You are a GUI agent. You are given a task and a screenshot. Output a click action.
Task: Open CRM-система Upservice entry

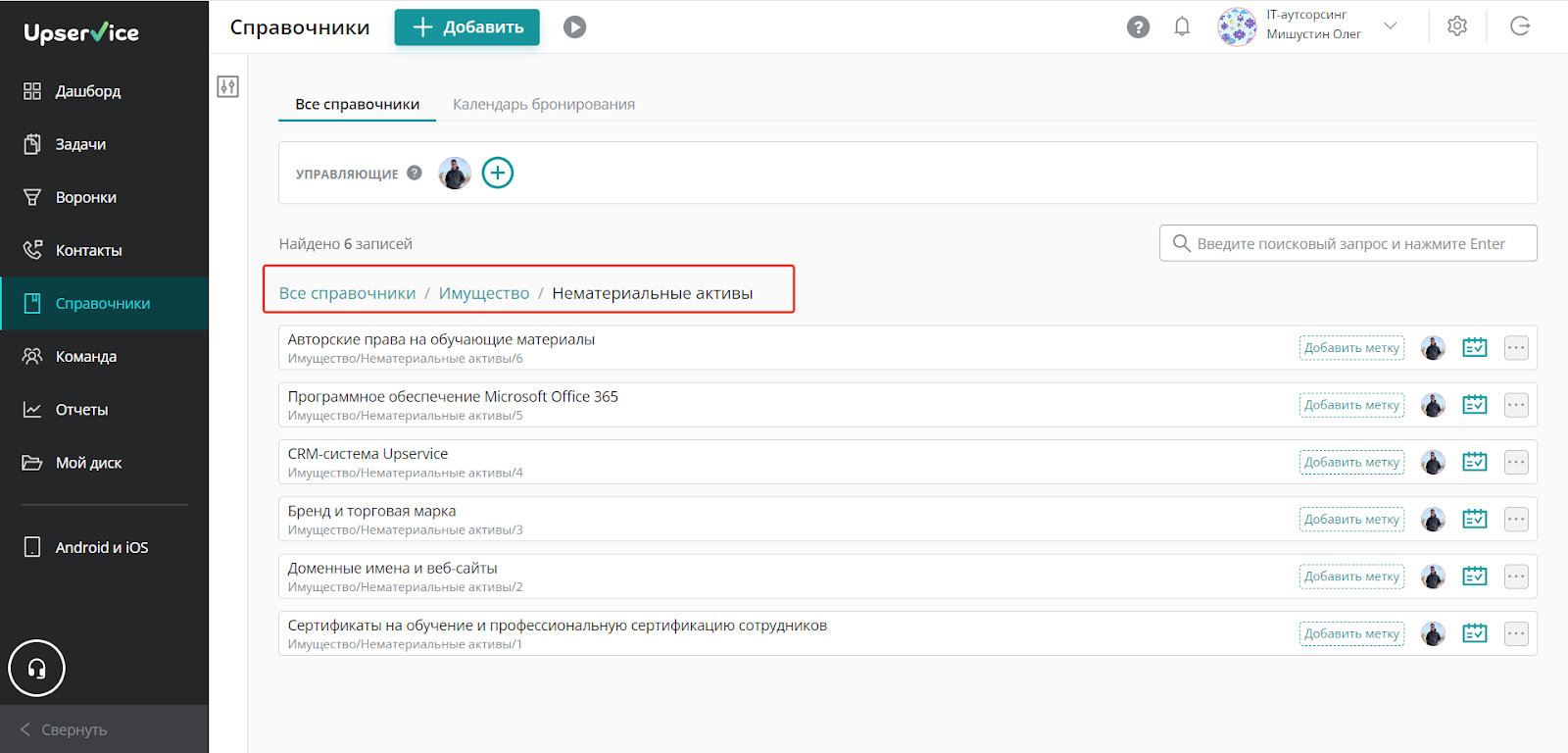[367, 454]
